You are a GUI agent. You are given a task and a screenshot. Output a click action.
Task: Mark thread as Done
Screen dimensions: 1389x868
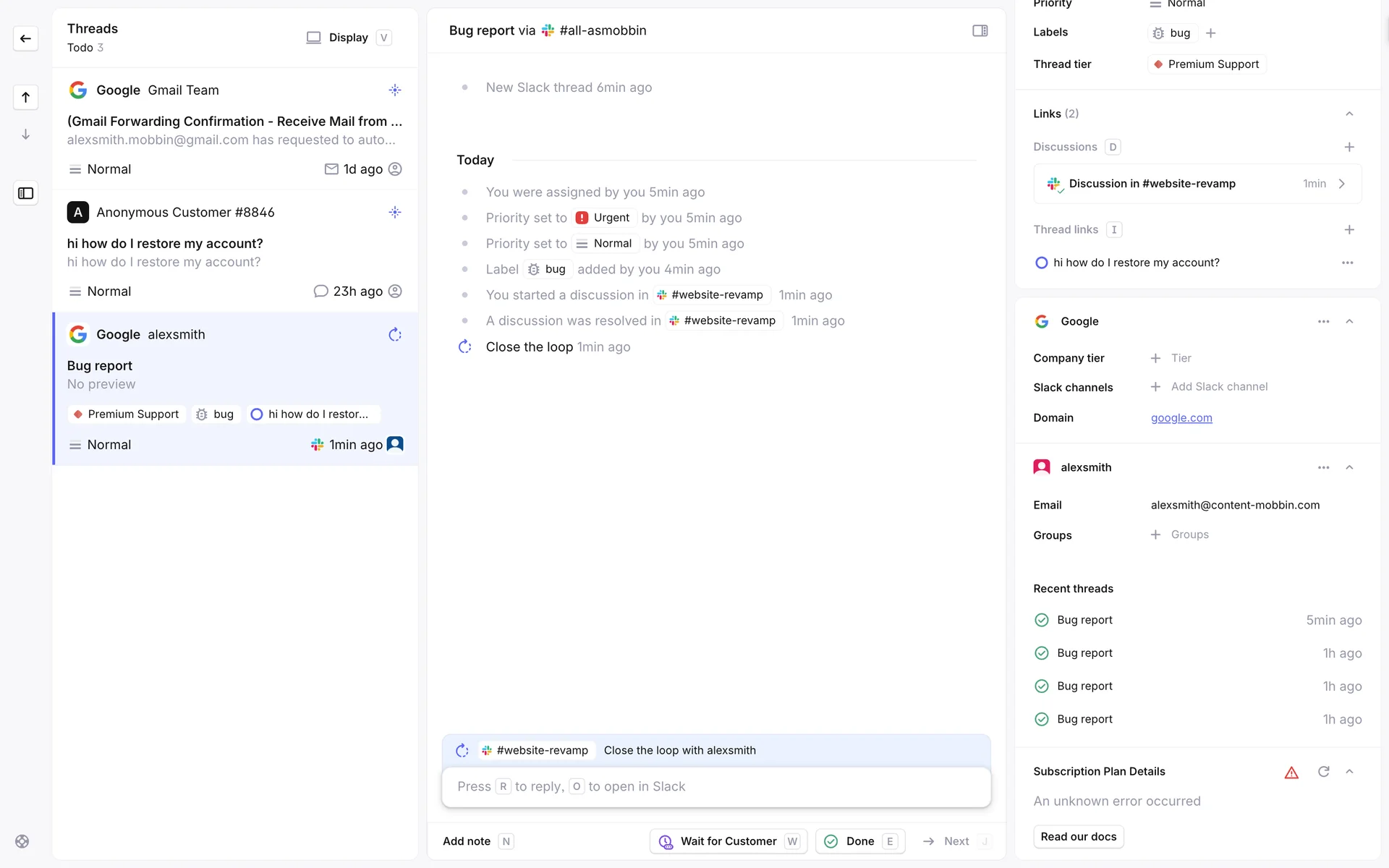859,841
